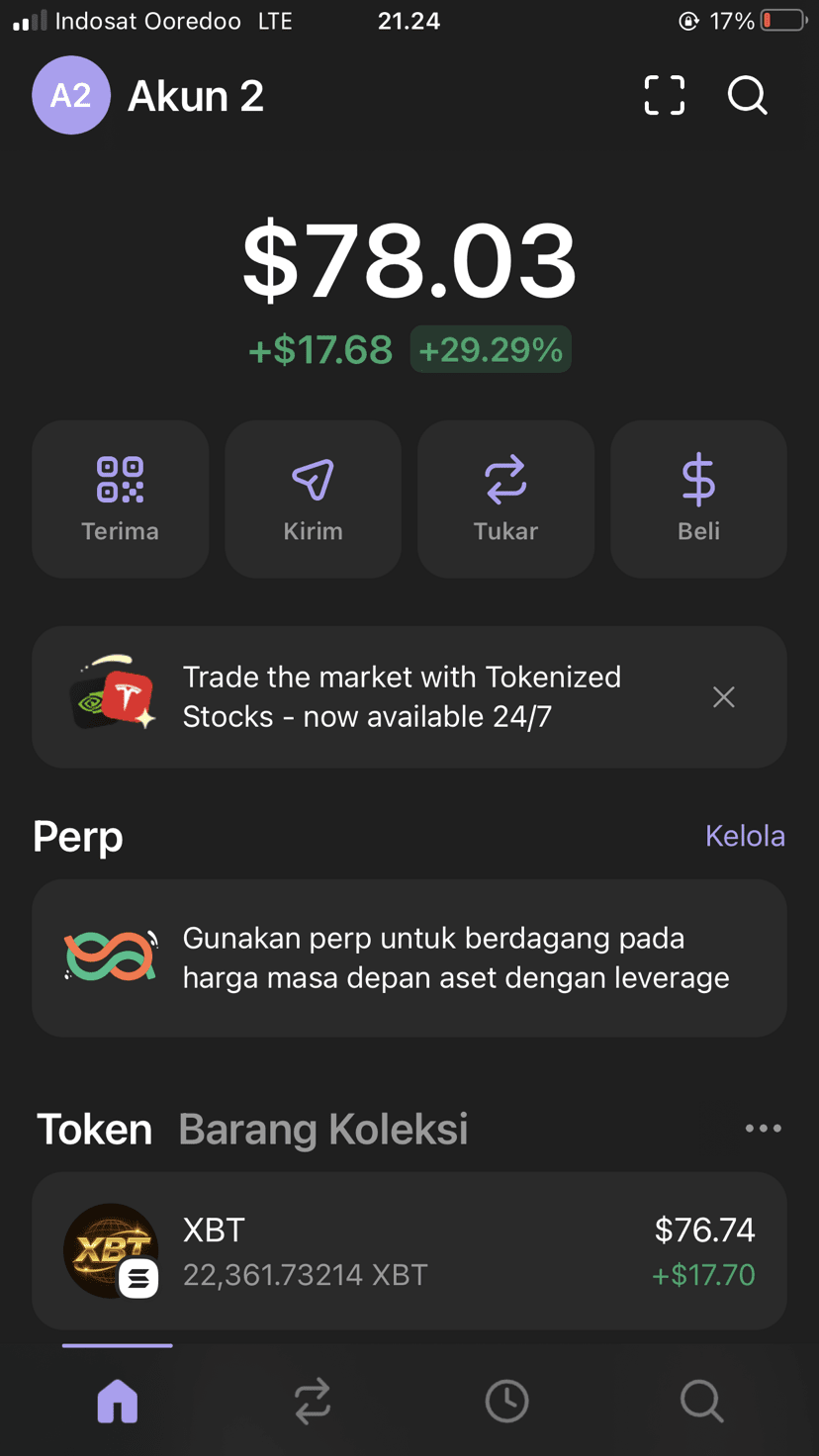Open the perp leverage info card

coord(409,958)
